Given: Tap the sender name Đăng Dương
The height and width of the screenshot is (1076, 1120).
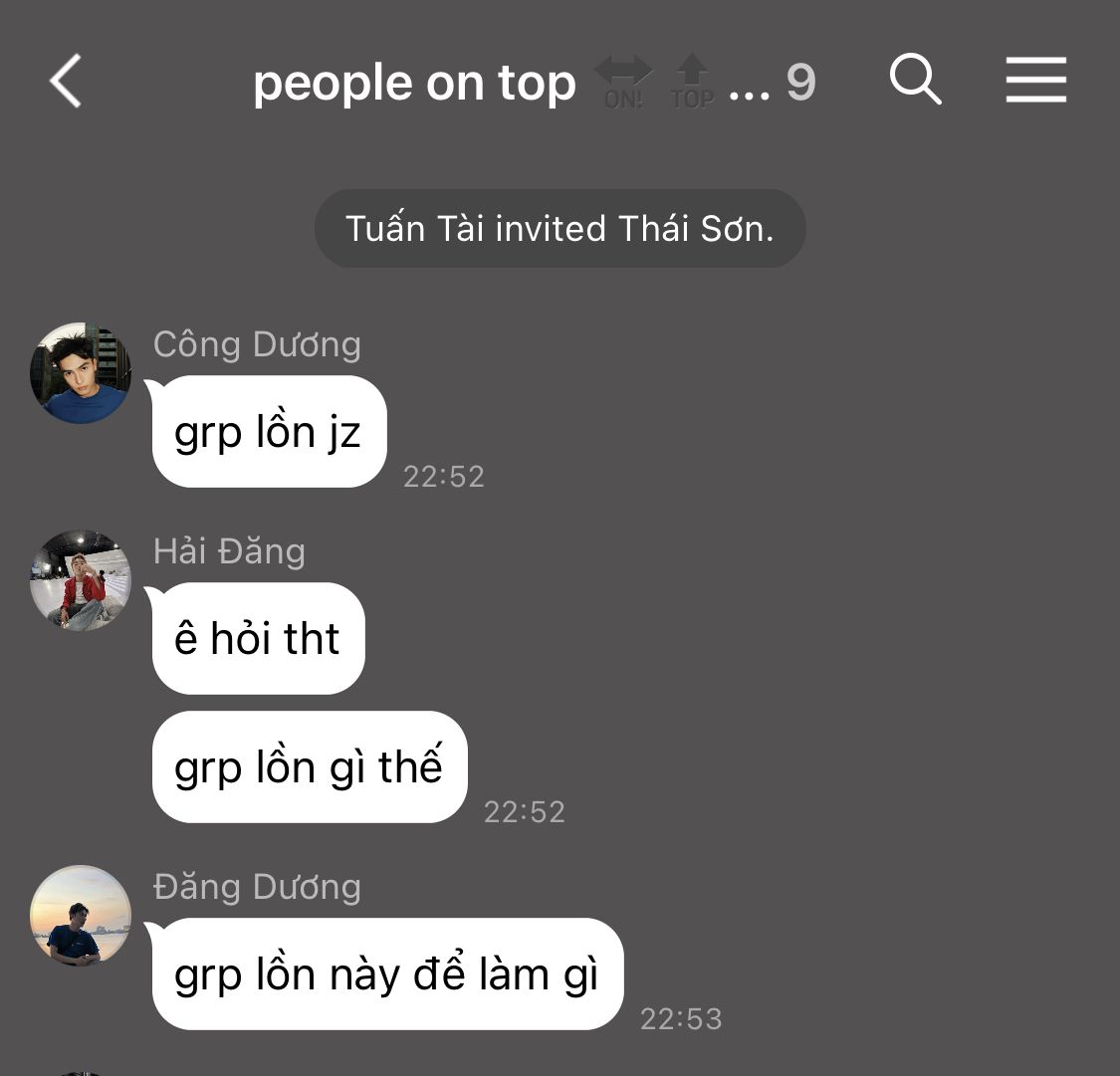Looking at the screenshot, I should pos(257,888).
